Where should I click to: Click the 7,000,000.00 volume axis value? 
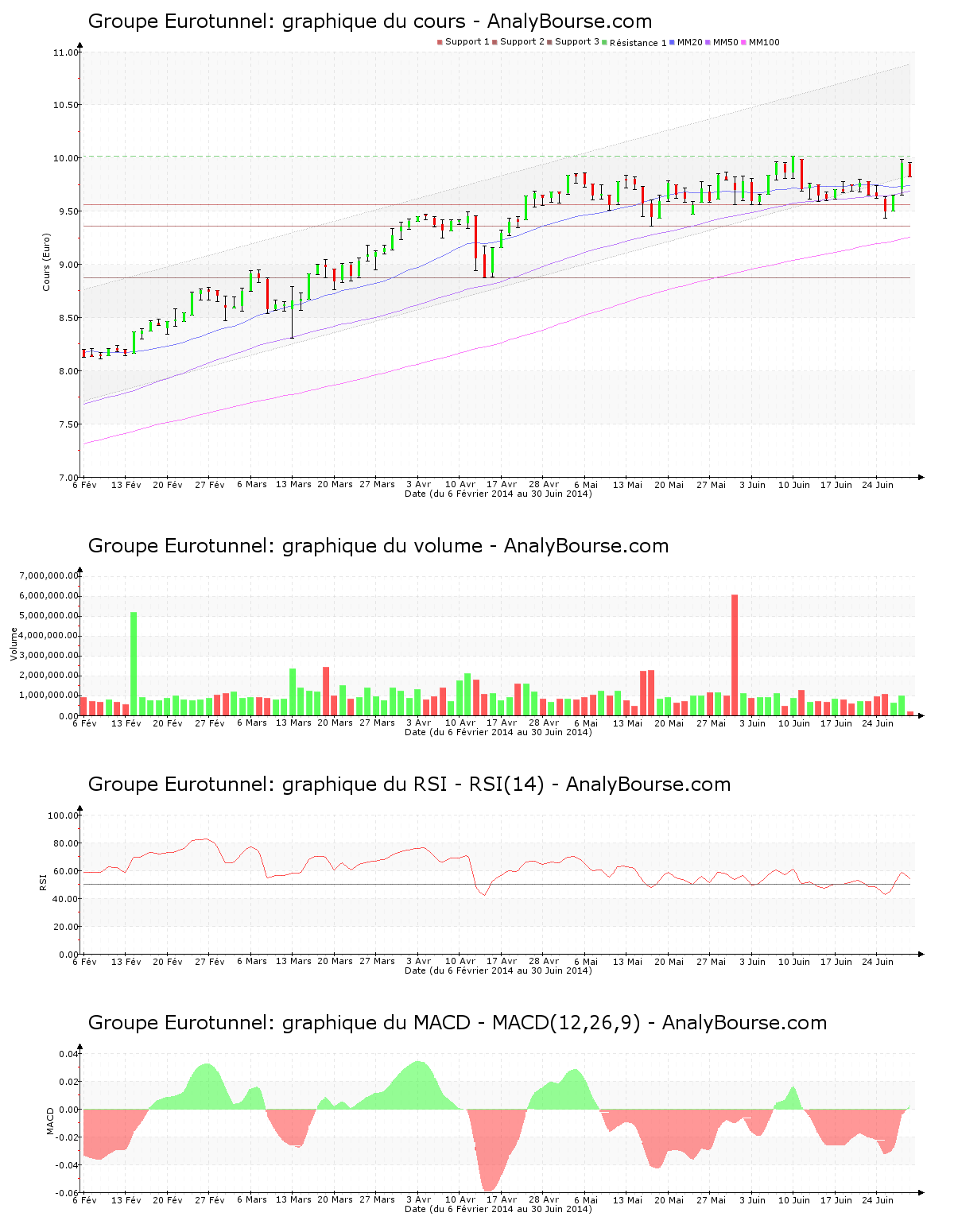(50, 575)
